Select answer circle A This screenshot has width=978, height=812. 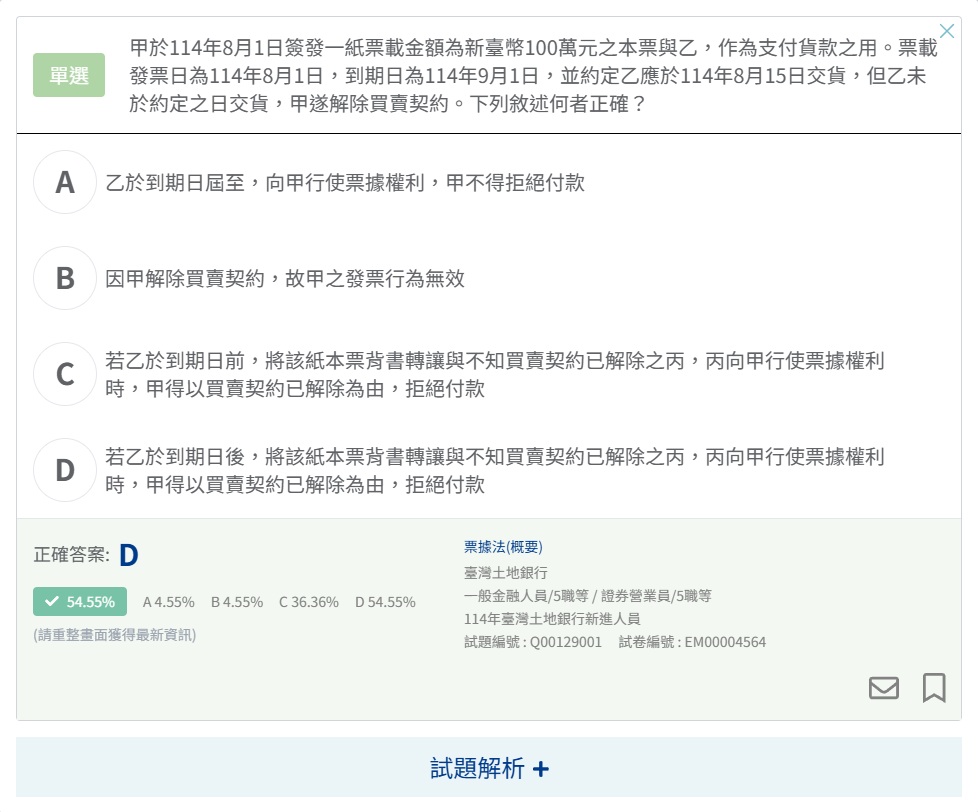[65, 182]
